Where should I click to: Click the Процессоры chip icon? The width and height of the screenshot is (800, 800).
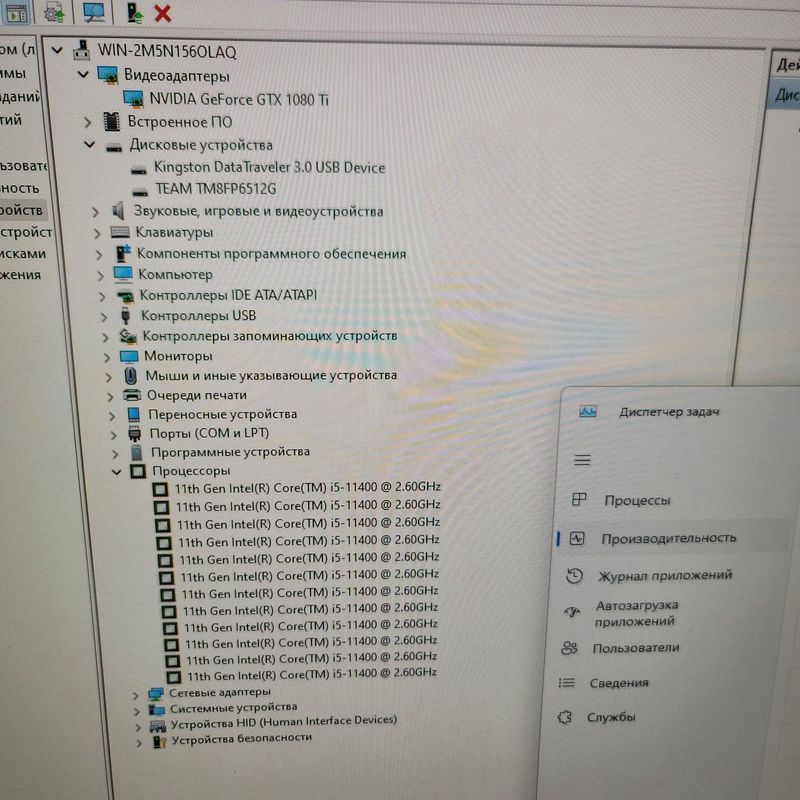coord(138,471)
